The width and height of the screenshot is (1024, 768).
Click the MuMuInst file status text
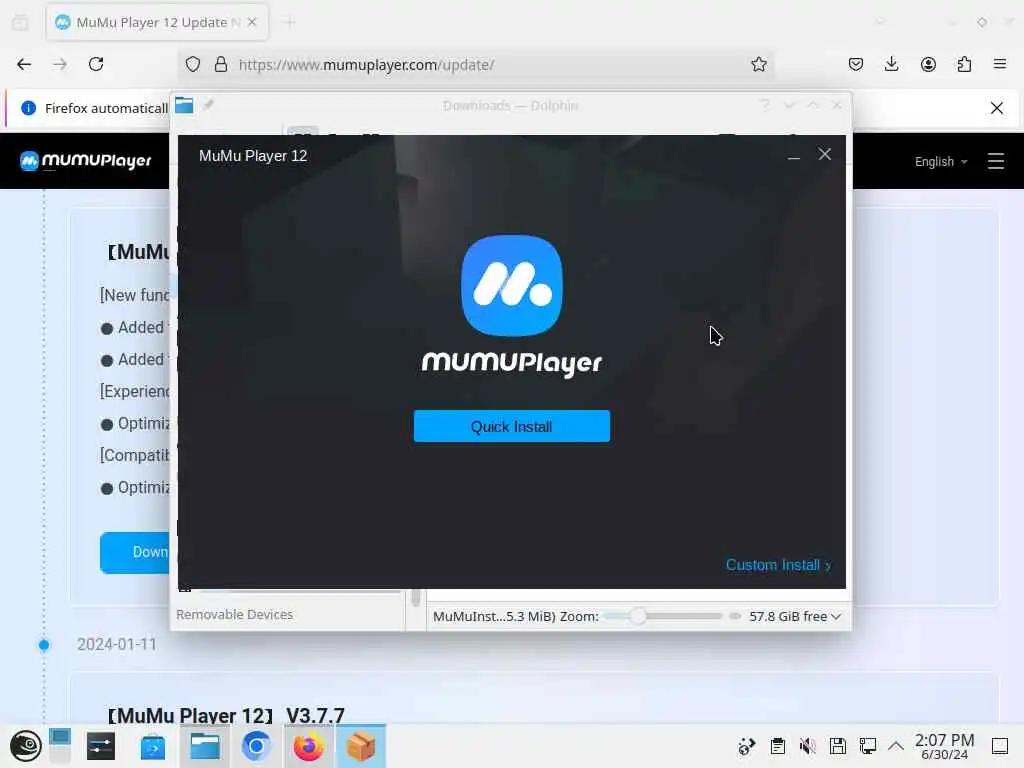coord(494,616)
